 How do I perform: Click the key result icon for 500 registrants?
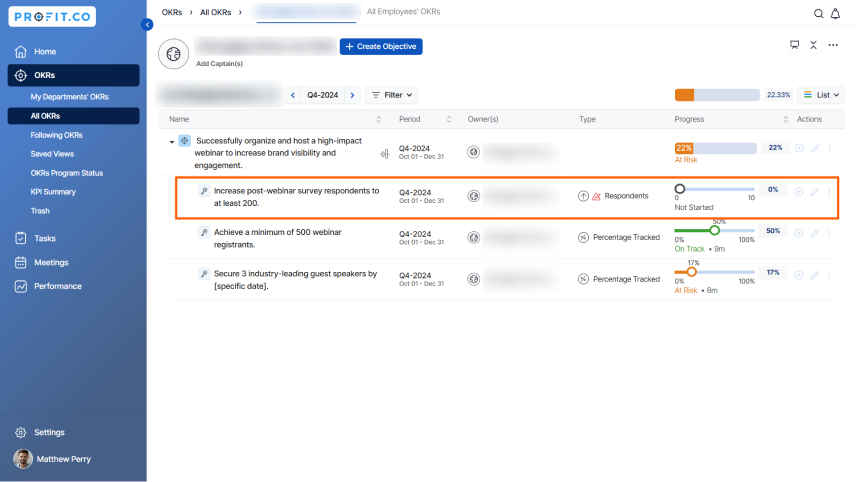coord(204,232)
